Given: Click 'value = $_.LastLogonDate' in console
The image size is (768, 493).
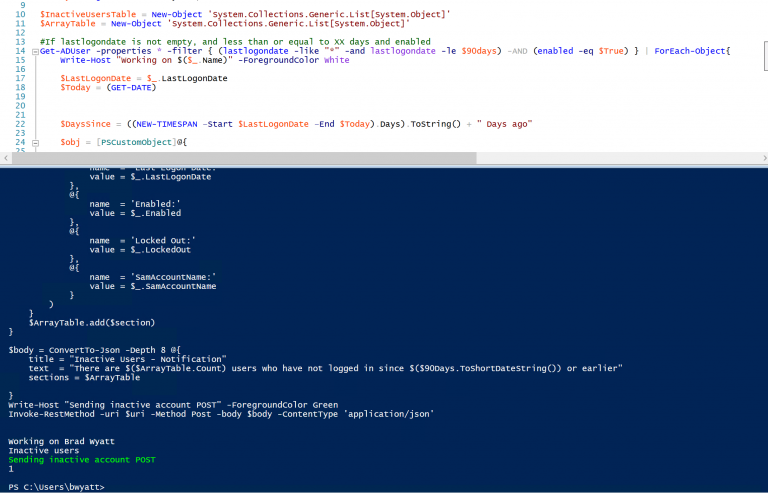Looking at the screenshot, I should 150,177.
